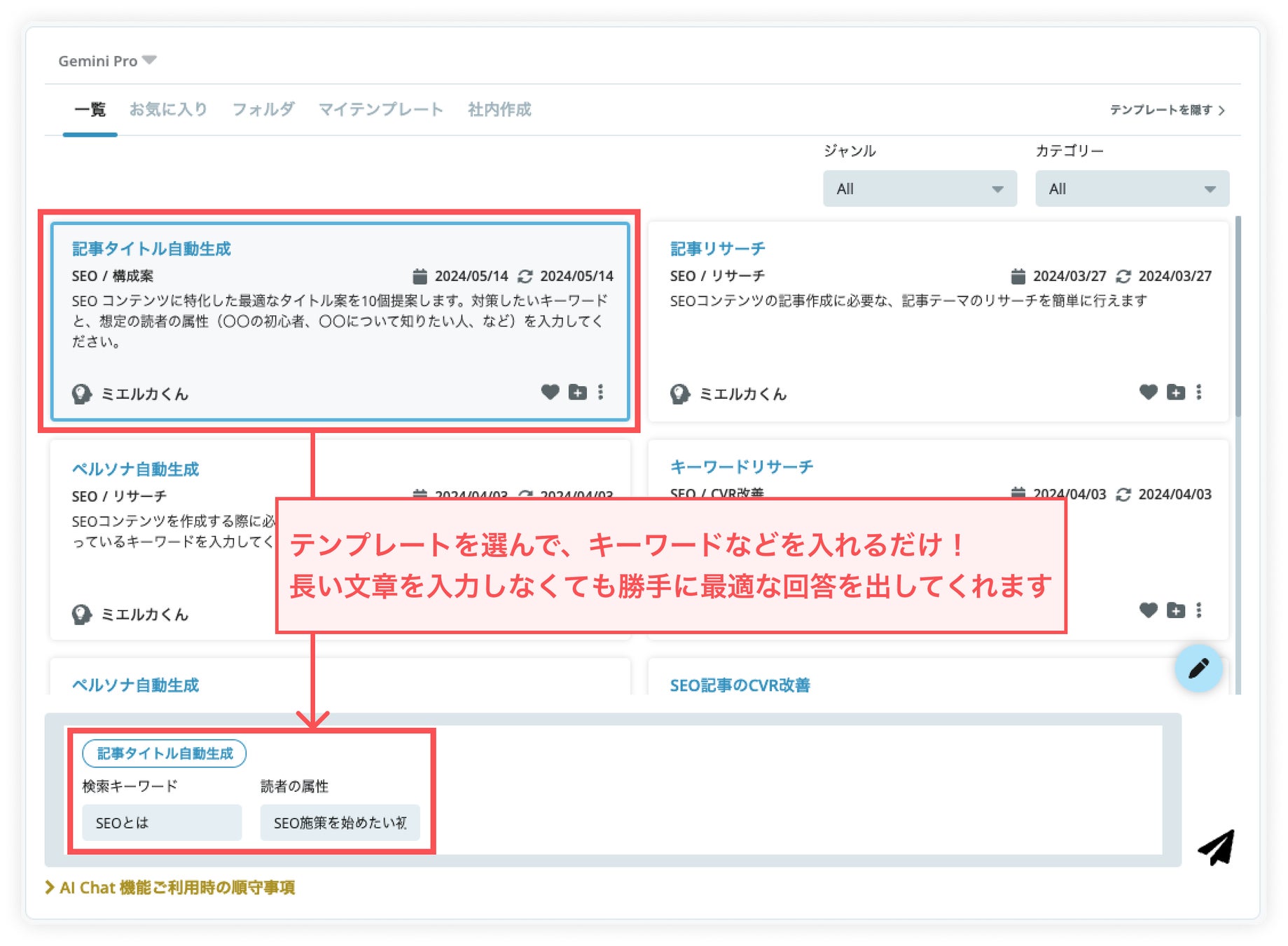Open more options on 記事リサーチ card

click(1198, 392)
